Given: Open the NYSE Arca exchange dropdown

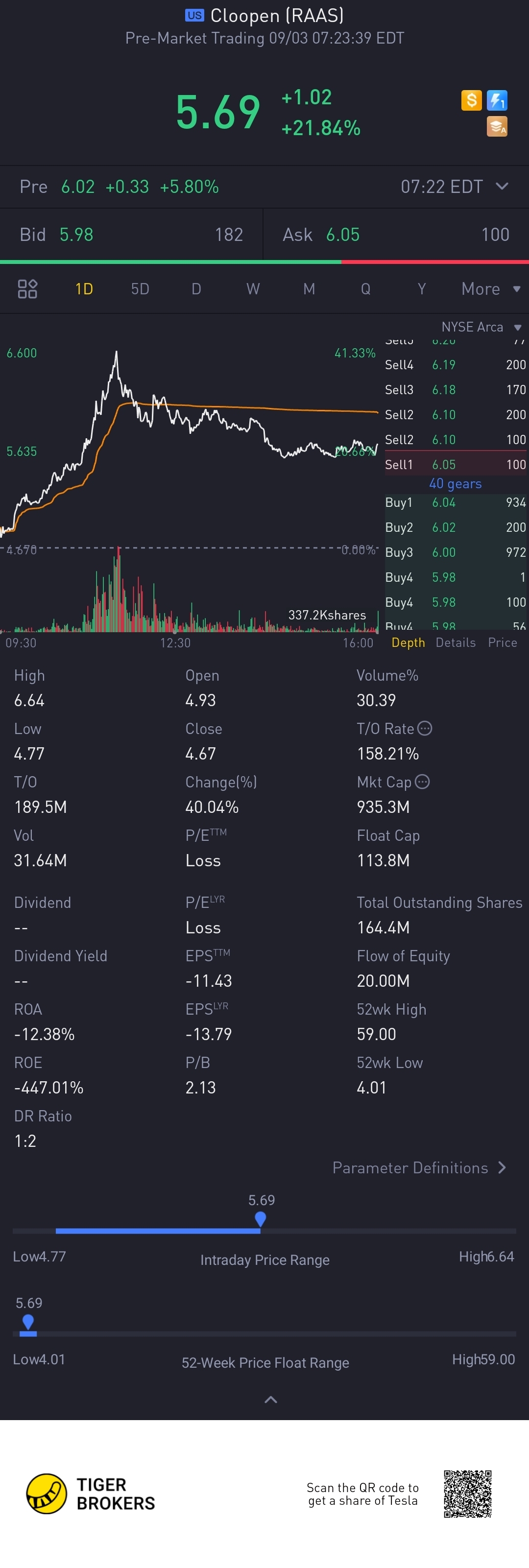Looking at the screenshot, I should (481, 327).
